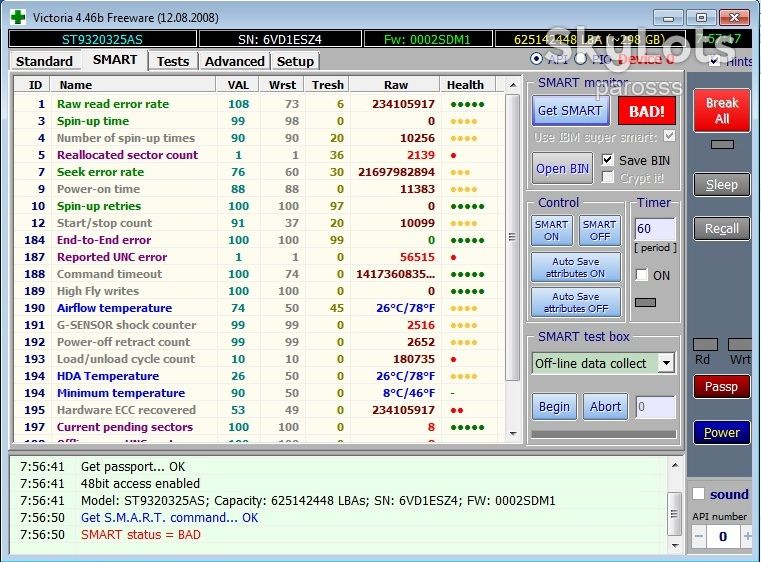761x562 pixels.
Task: Select the PIO radio button
Action: (580, 59)
